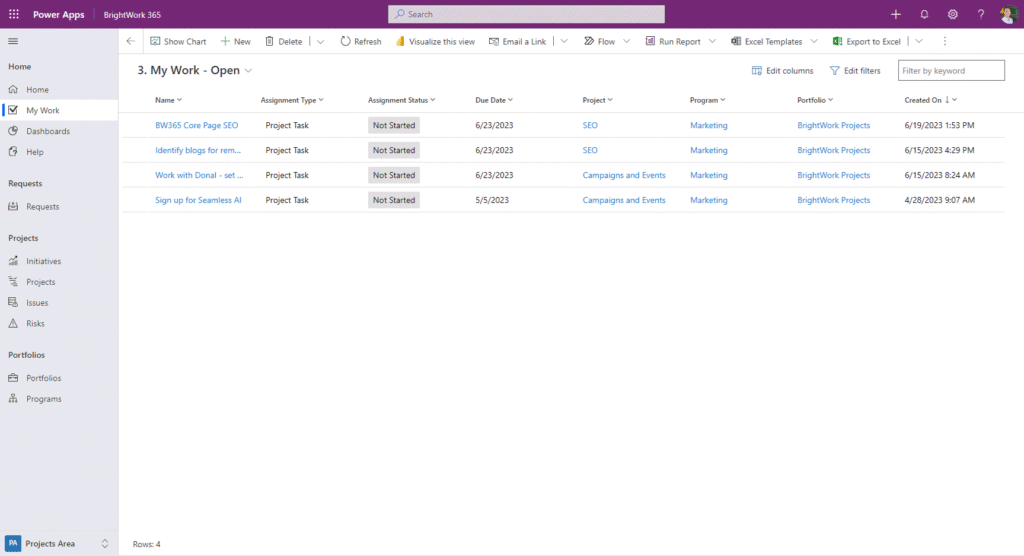Open the app launcher waffle icon

14,14
